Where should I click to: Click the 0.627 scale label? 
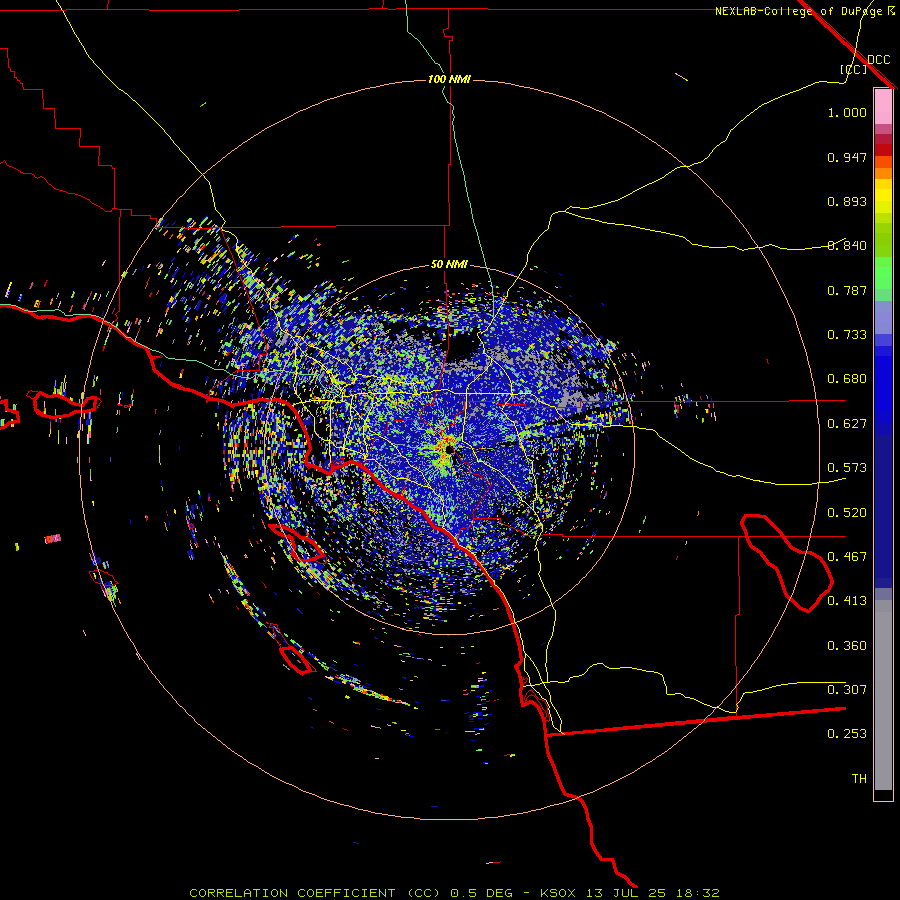point(847,424)
